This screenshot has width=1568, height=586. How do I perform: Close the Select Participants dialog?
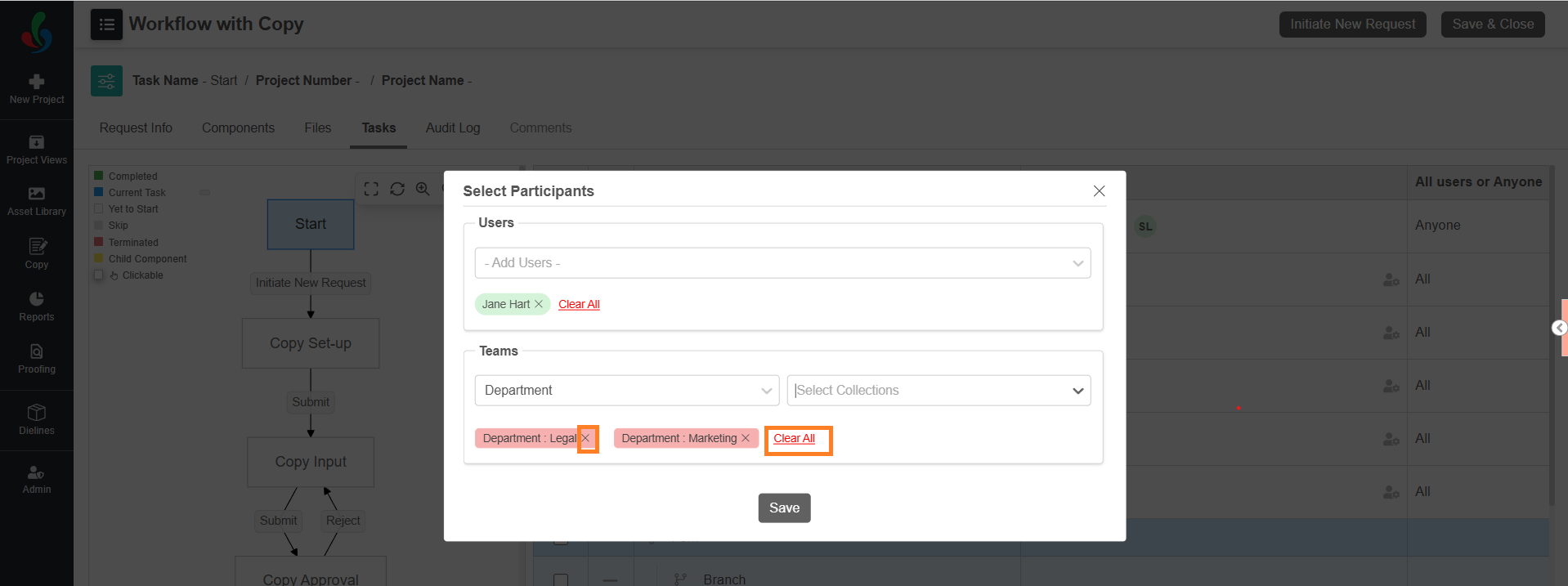[x=1099, y=191]
